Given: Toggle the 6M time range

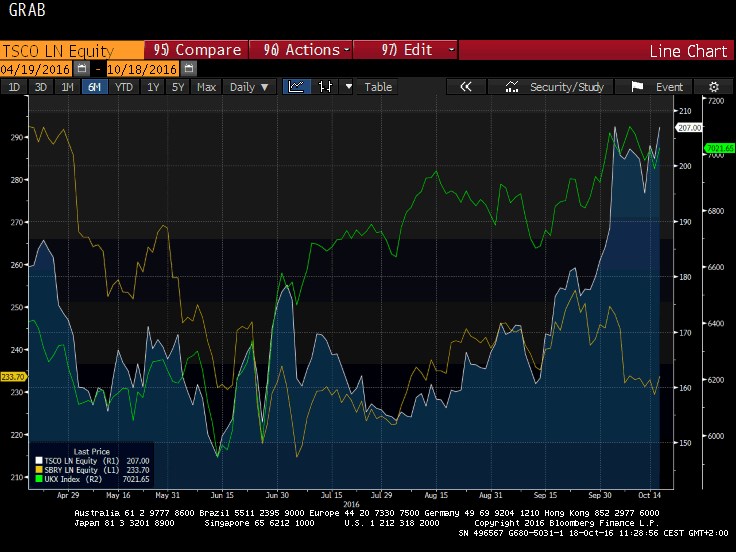Looking at the screenshot, I should coord(94,87).
